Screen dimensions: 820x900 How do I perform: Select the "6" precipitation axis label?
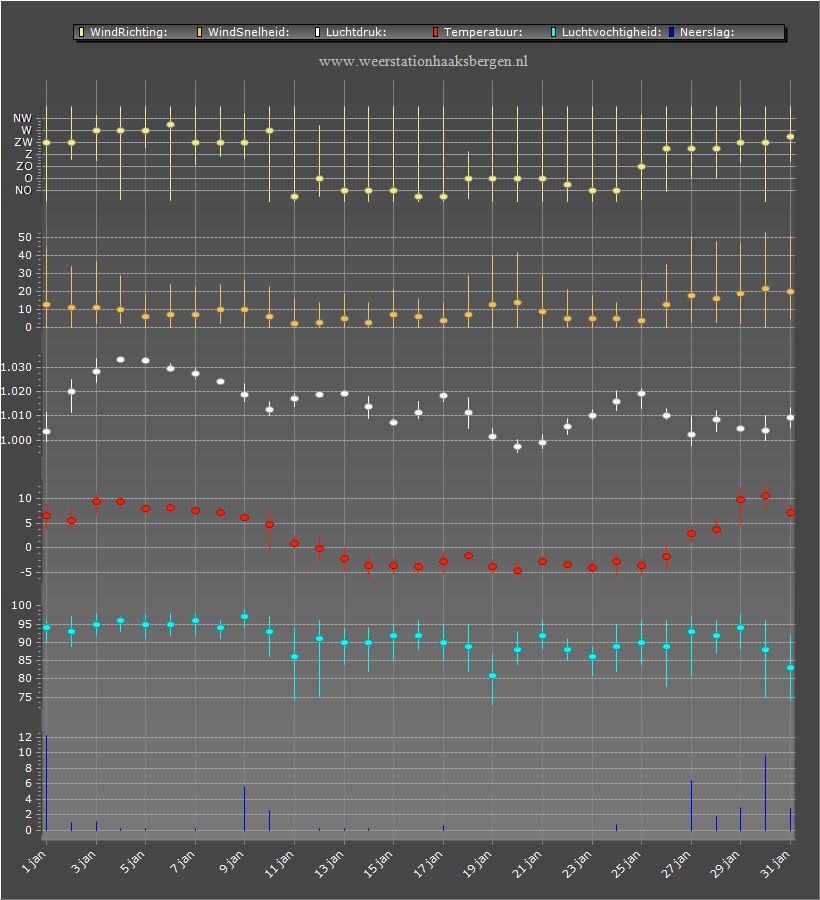pyautogui.click(x=29, y=783)
